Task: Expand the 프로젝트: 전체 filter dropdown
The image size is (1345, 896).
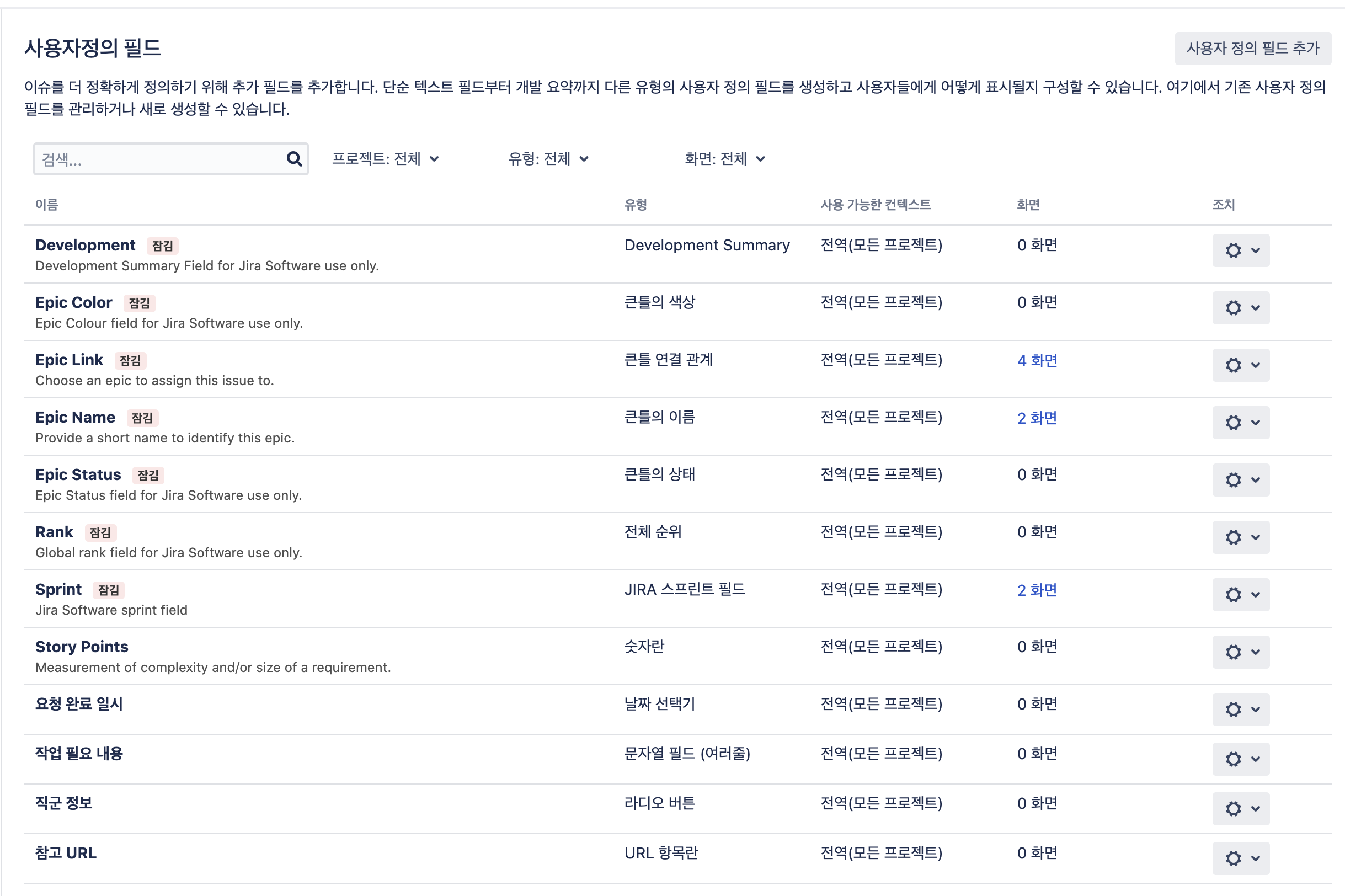Action: [x=386, y=159]
